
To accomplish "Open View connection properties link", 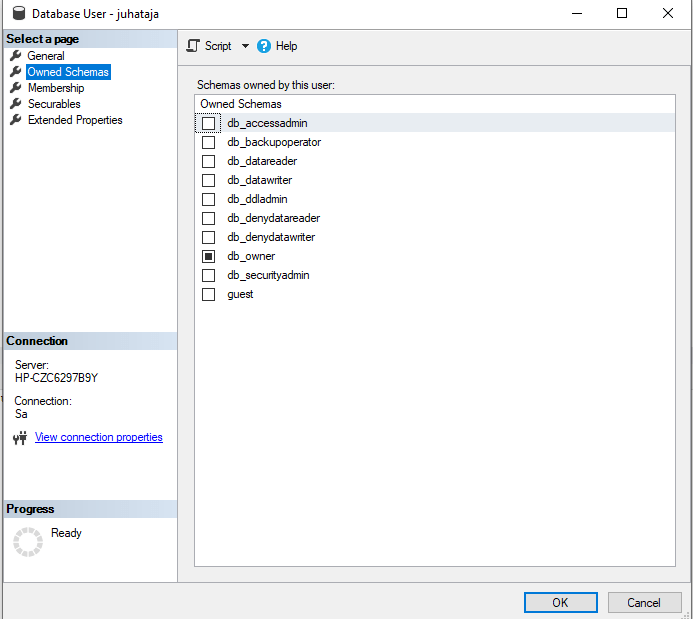I will coord(98,437).
